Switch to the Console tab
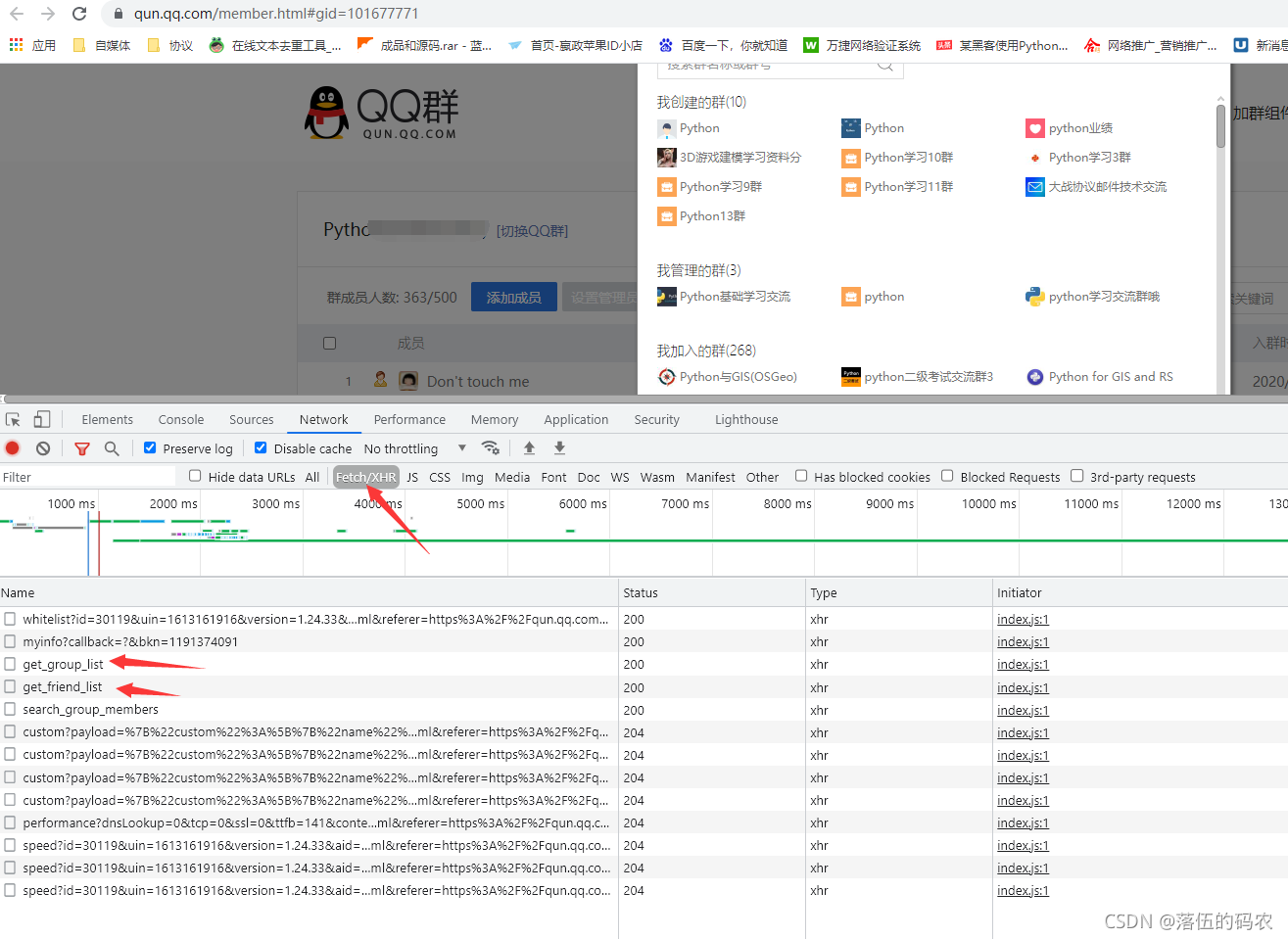This screenshot has width=1288, height=939. click(x=181, y=419)
